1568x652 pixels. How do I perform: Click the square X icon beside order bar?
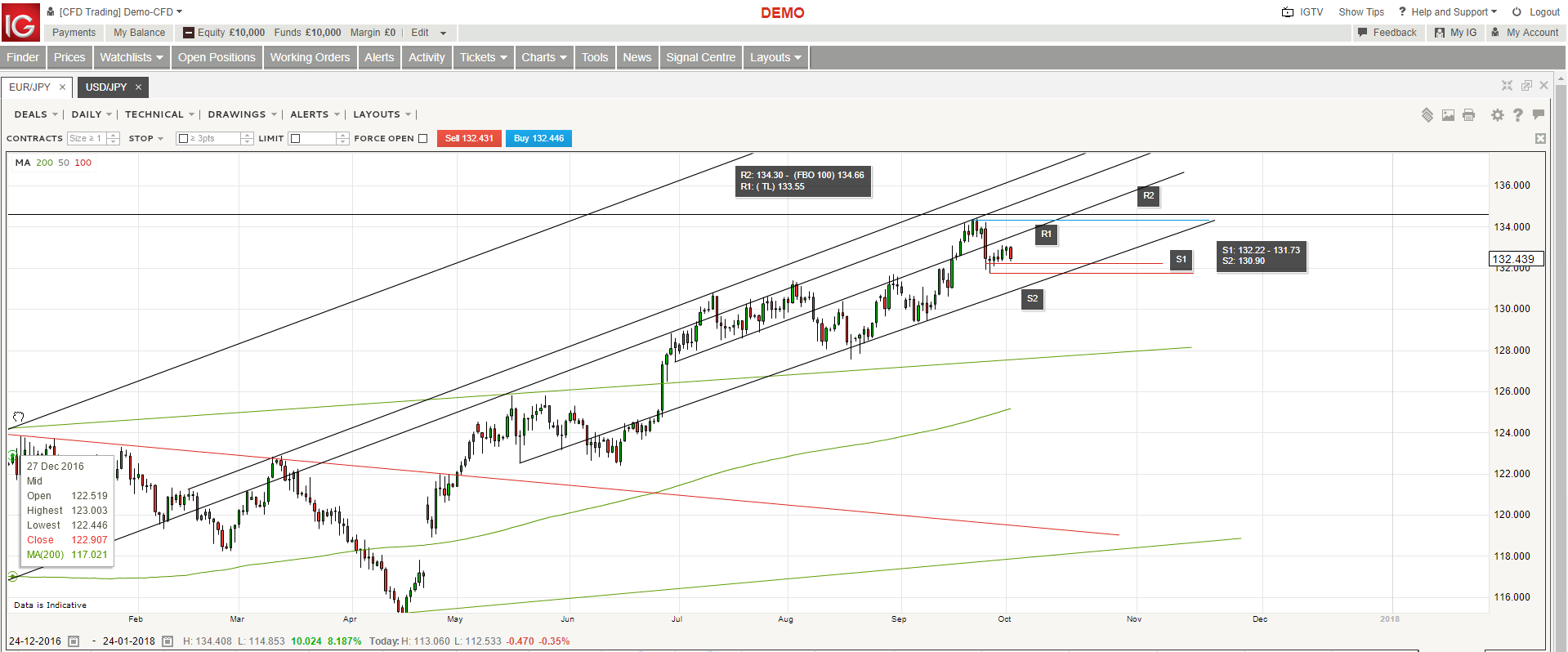point(1540,139)
